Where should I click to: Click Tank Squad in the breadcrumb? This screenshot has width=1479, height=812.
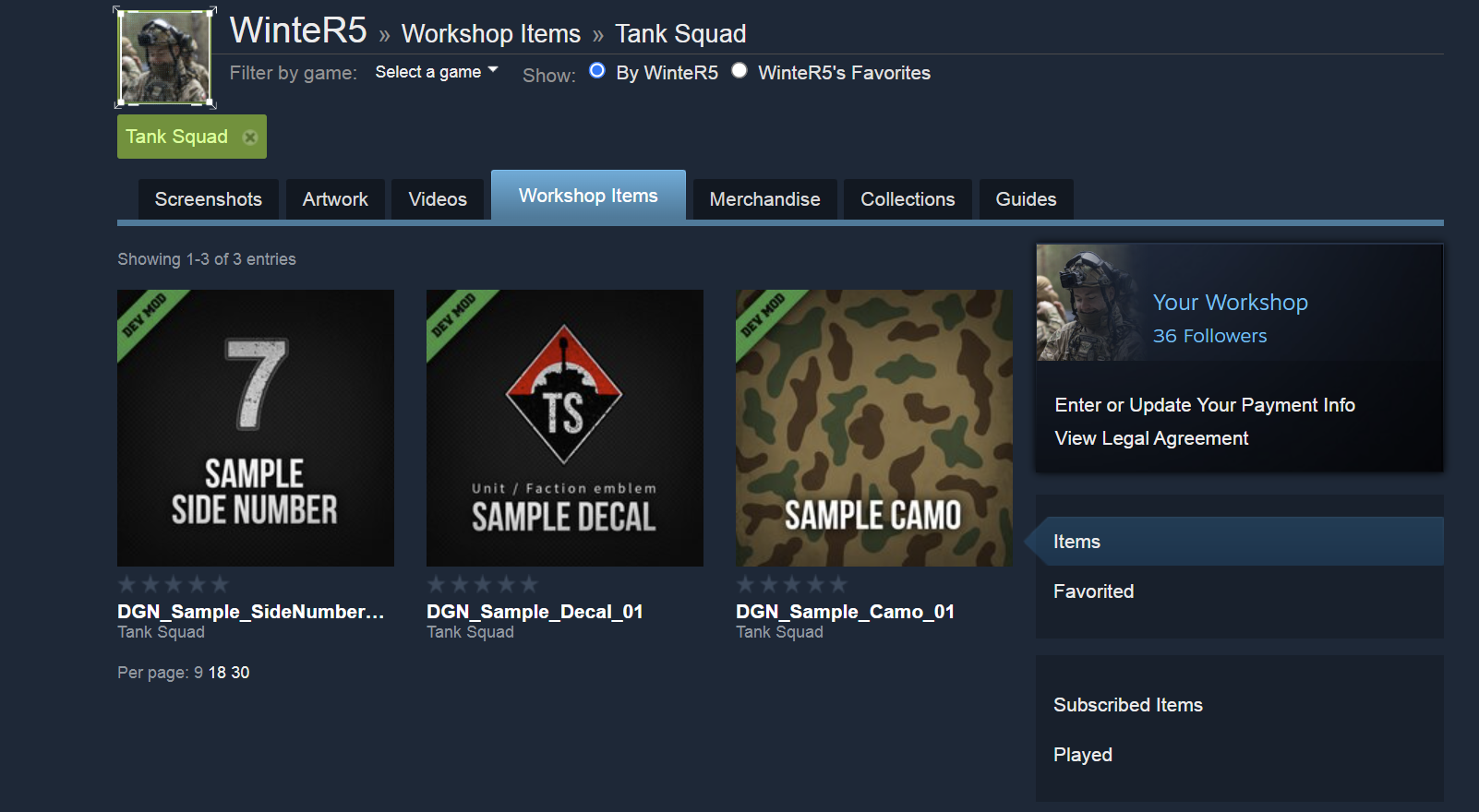tap(680, 34)
